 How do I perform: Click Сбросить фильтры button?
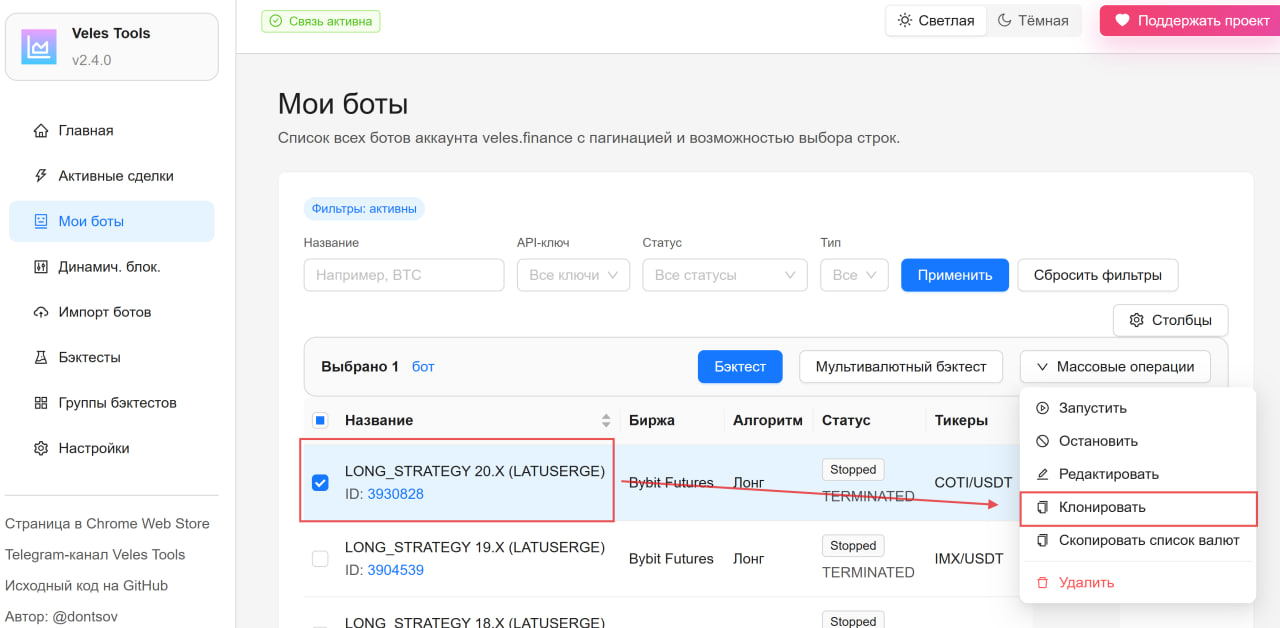tap(1098, 275)
